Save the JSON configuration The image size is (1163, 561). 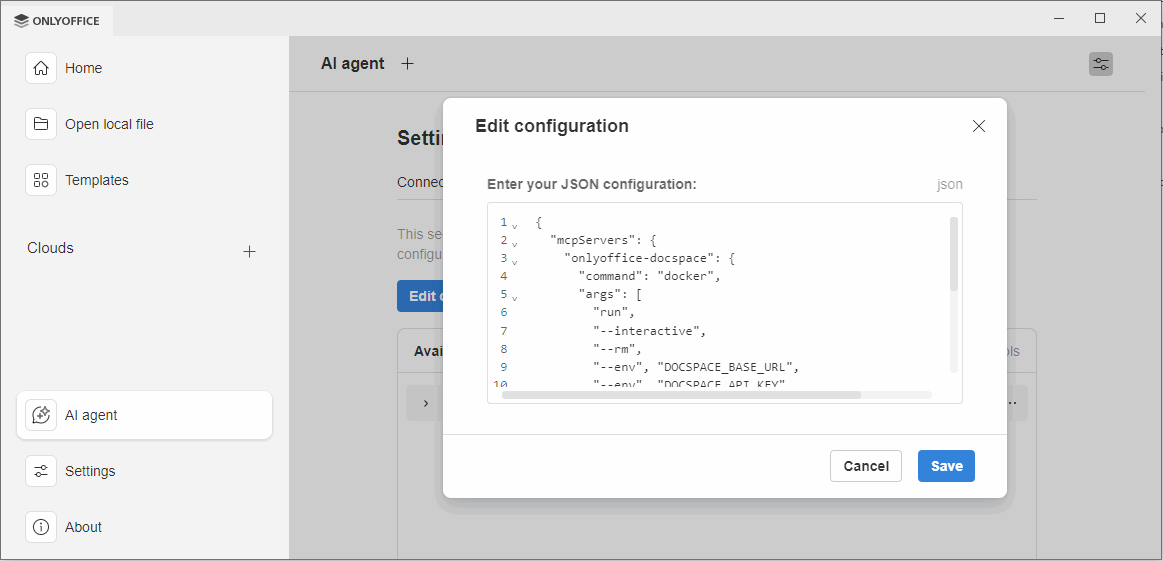coord(946,466)
